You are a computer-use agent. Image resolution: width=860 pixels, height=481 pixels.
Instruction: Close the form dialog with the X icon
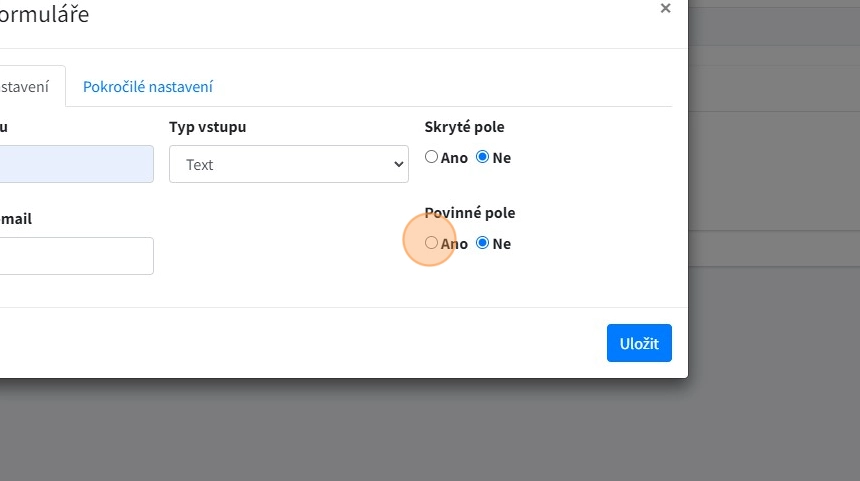click(x=665, y=8)
